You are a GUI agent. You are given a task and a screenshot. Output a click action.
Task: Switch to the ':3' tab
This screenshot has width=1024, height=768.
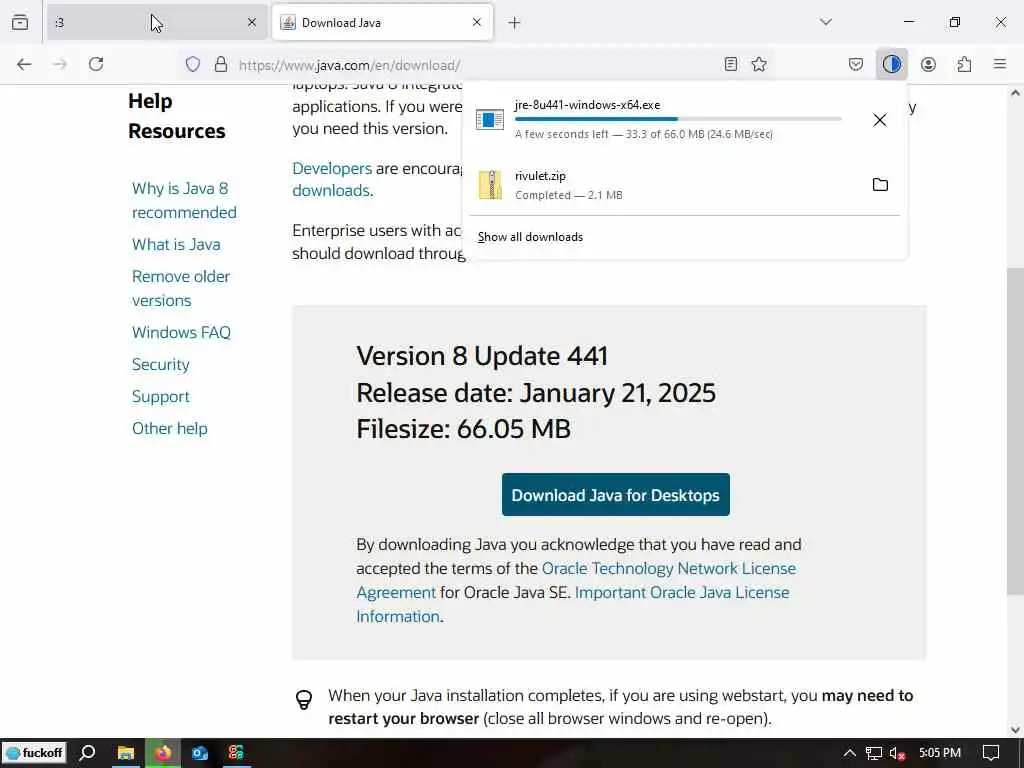[157, 23]
